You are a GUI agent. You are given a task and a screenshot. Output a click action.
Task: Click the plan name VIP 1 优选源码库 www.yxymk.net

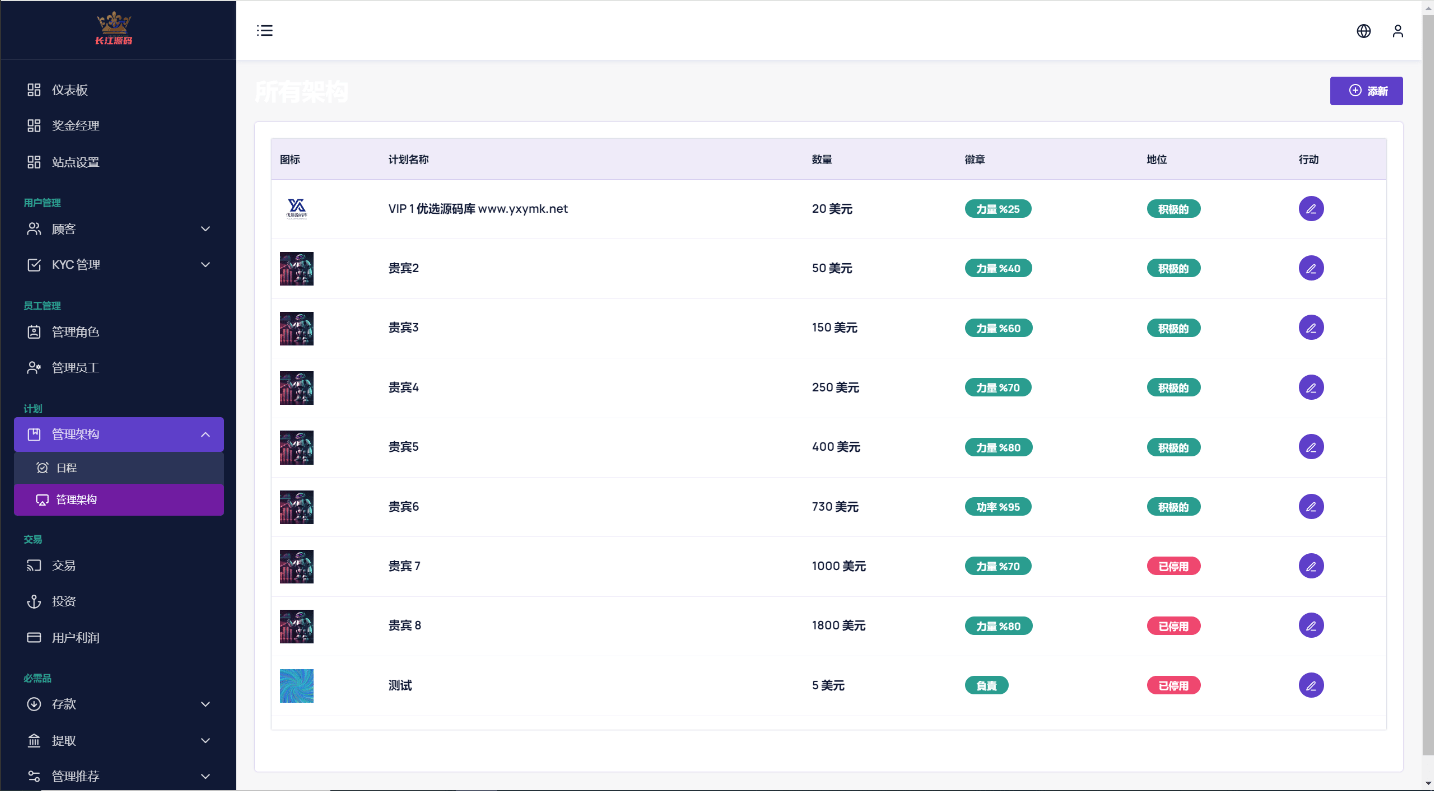(478, 209)
